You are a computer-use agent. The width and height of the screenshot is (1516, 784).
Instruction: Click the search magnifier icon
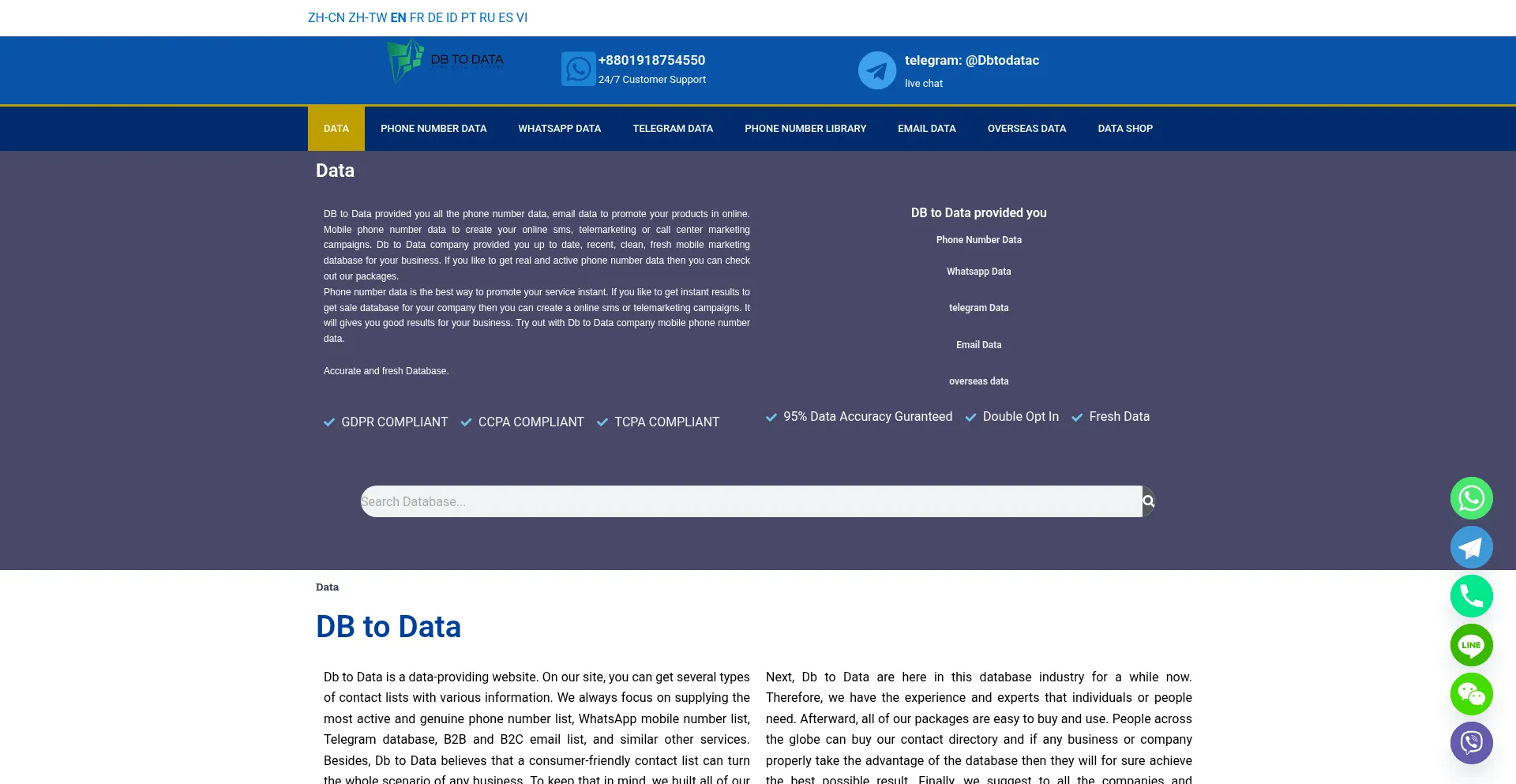click(x=1148, y=501)
